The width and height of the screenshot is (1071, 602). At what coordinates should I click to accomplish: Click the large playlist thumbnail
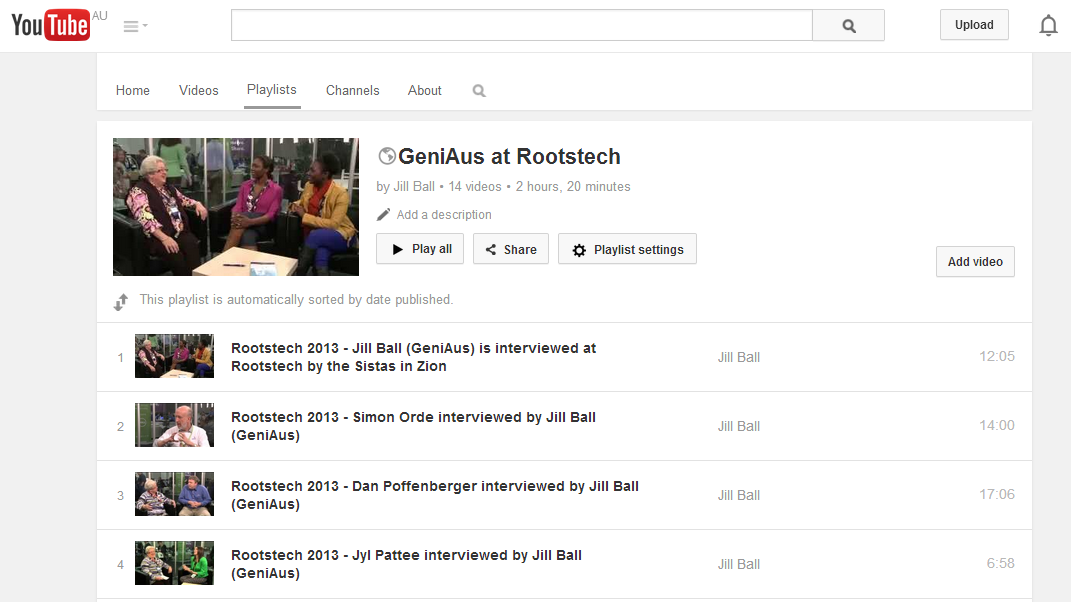[236, 207]
